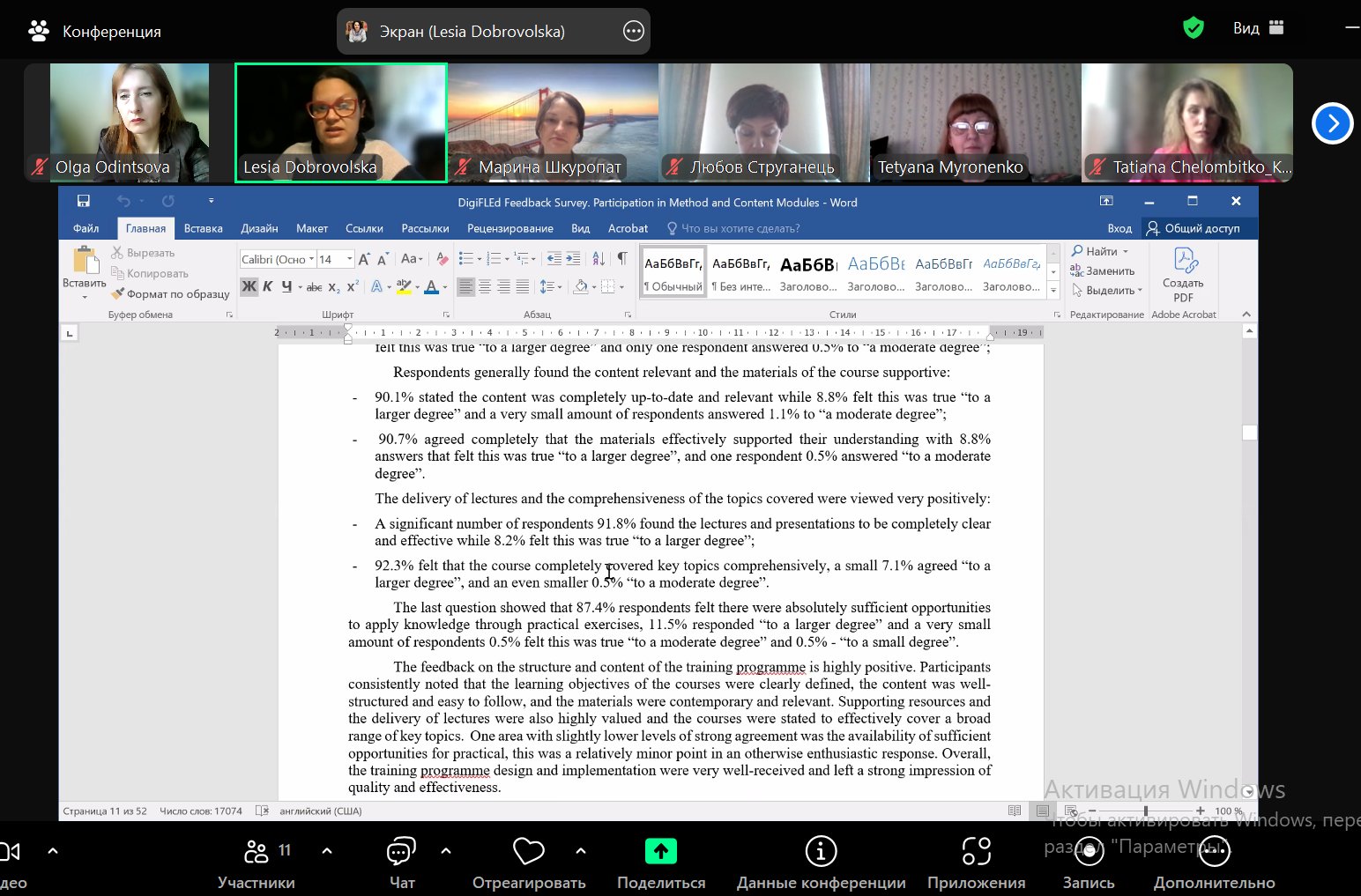The image size is (1361, 896).
Task: Decrease font size with the shrink font icon
Action: [x=383, y=259]
